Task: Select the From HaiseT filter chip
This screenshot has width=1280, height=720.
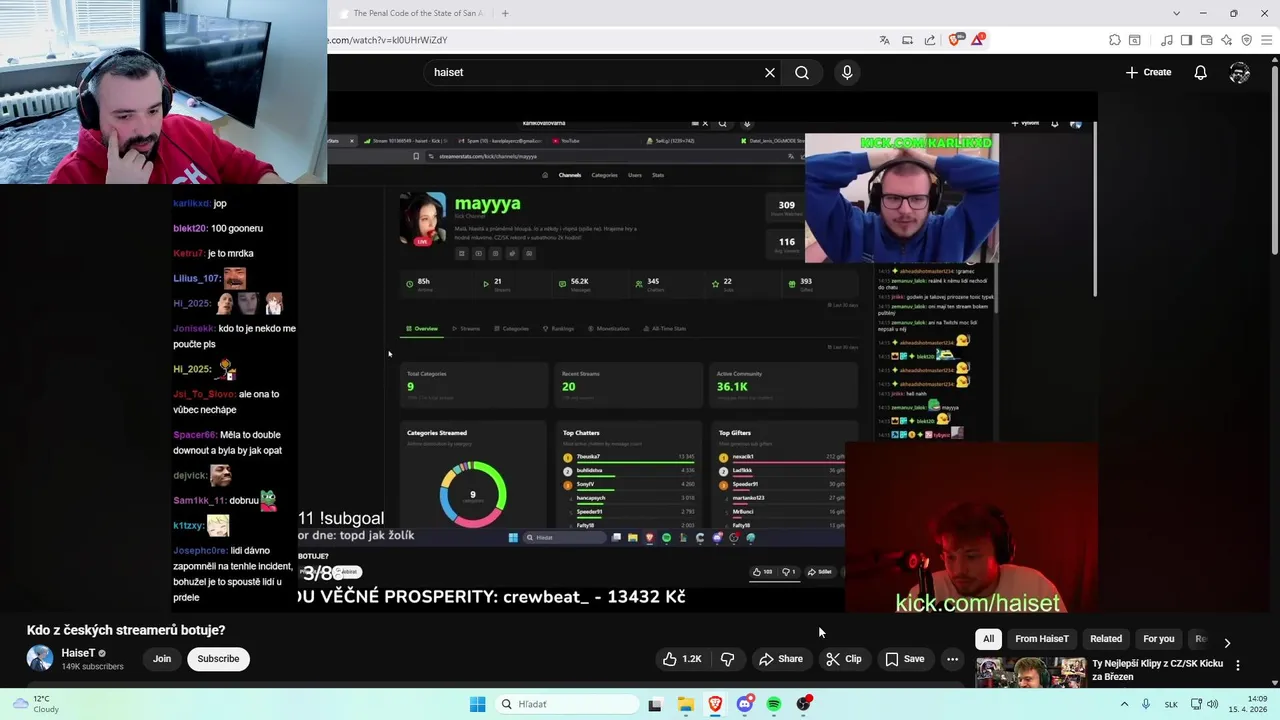Action: click(x=1042, y=639)
